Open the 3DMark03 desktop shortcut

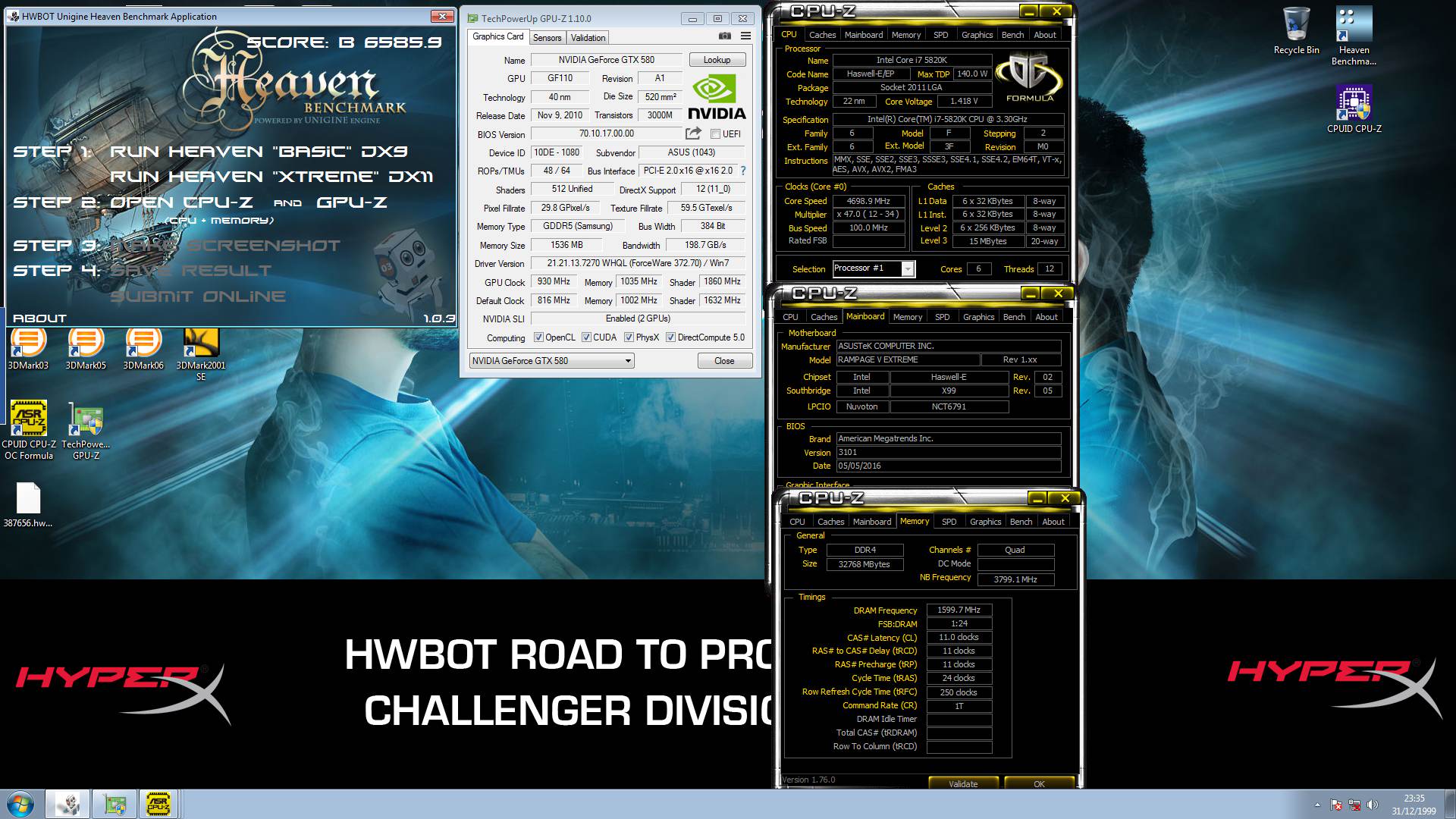(28, 349)
